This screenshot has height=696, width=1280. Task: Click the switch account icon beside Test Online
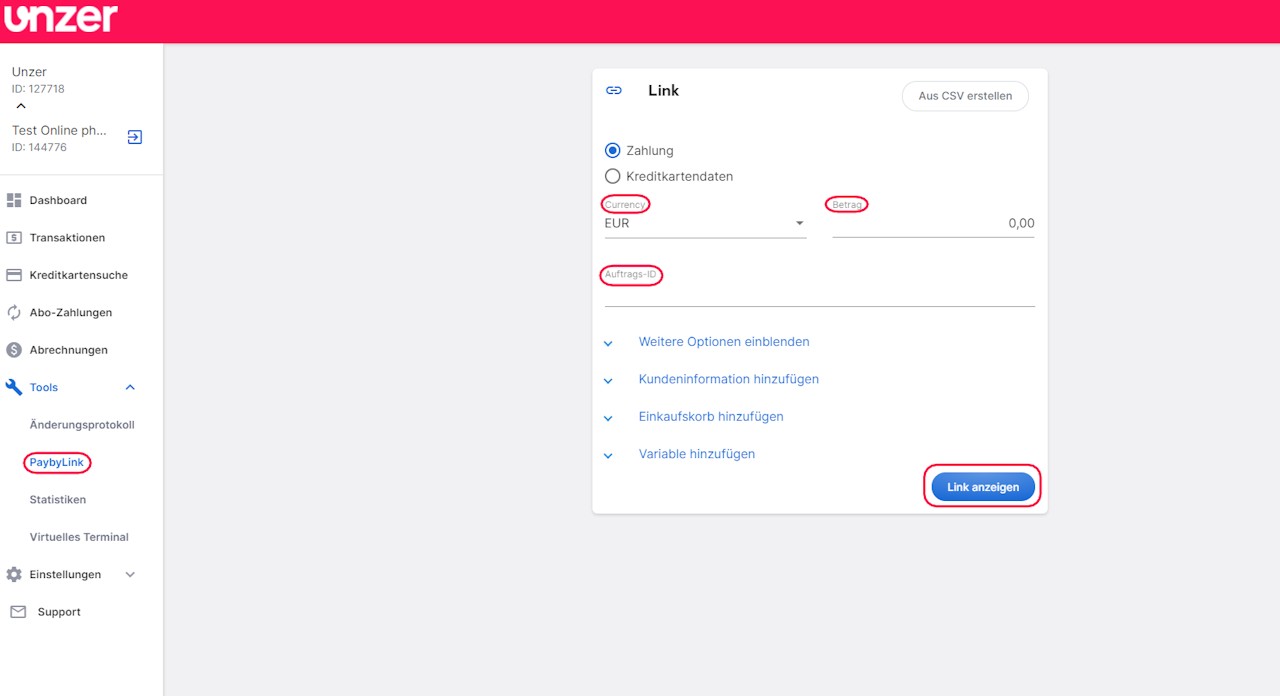(135, 138)
